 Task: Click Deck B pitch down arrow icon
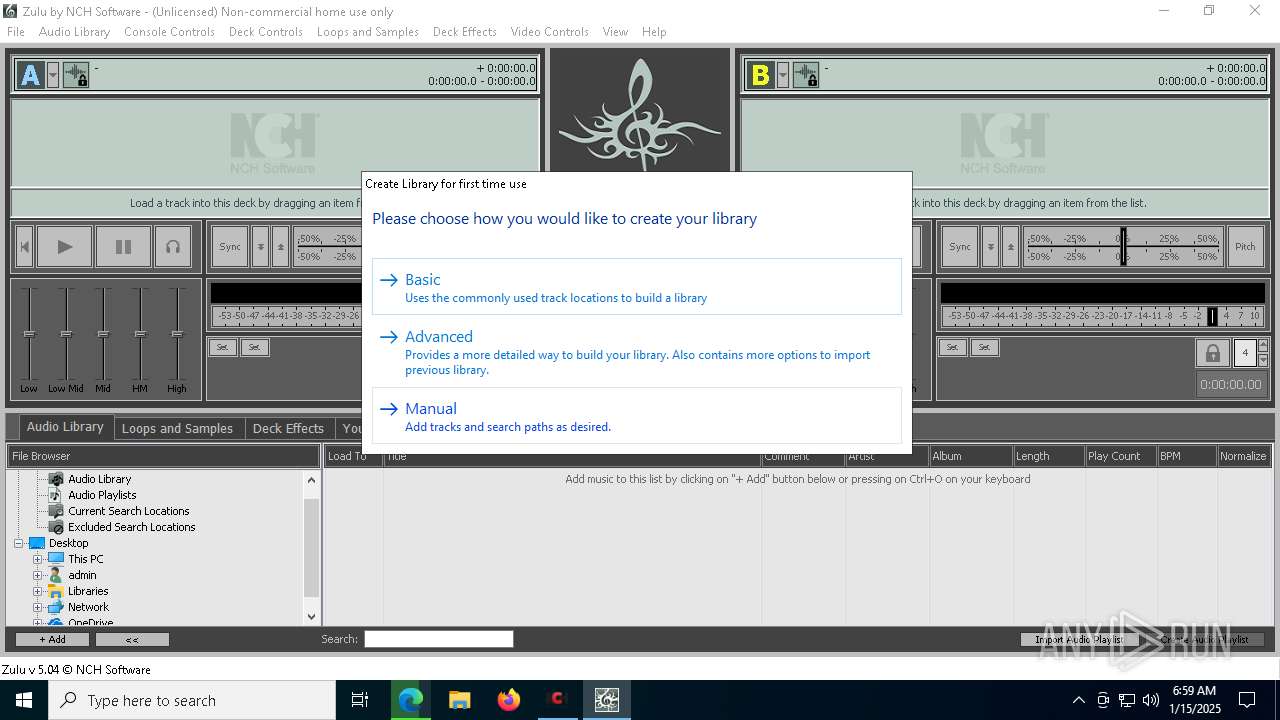click(x=990, y=247)
